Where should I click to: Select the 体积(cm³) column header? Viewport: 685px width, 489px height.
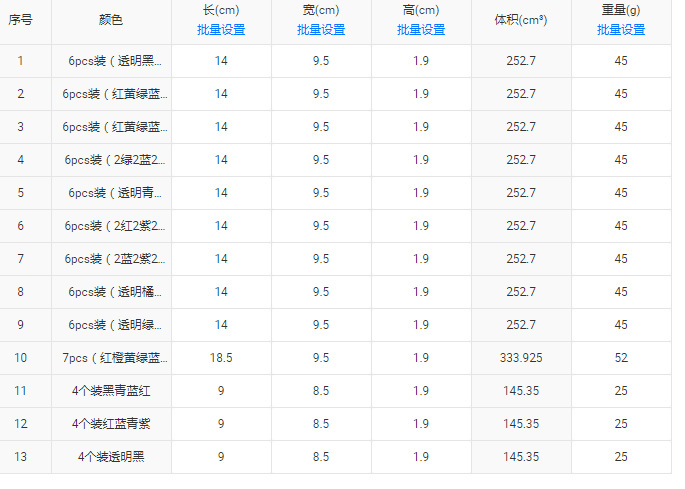pos(521,20)
